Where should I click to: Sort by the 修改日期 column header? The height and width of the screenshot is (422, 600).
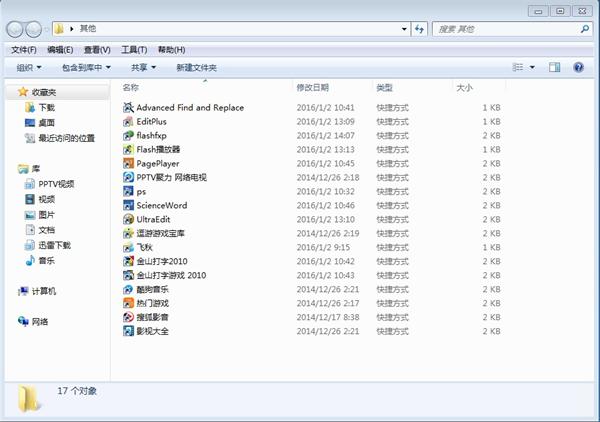313,88
